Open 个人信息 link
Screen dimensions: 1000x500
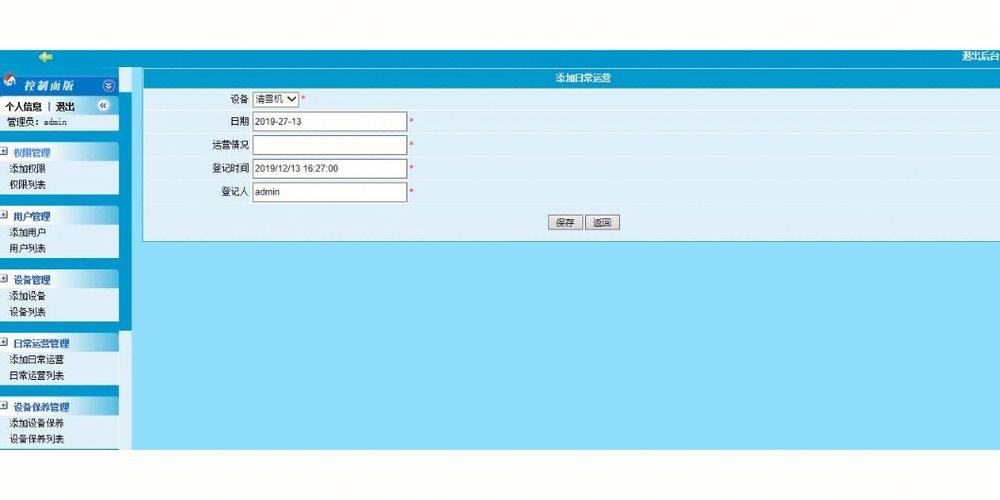point(24,107)
